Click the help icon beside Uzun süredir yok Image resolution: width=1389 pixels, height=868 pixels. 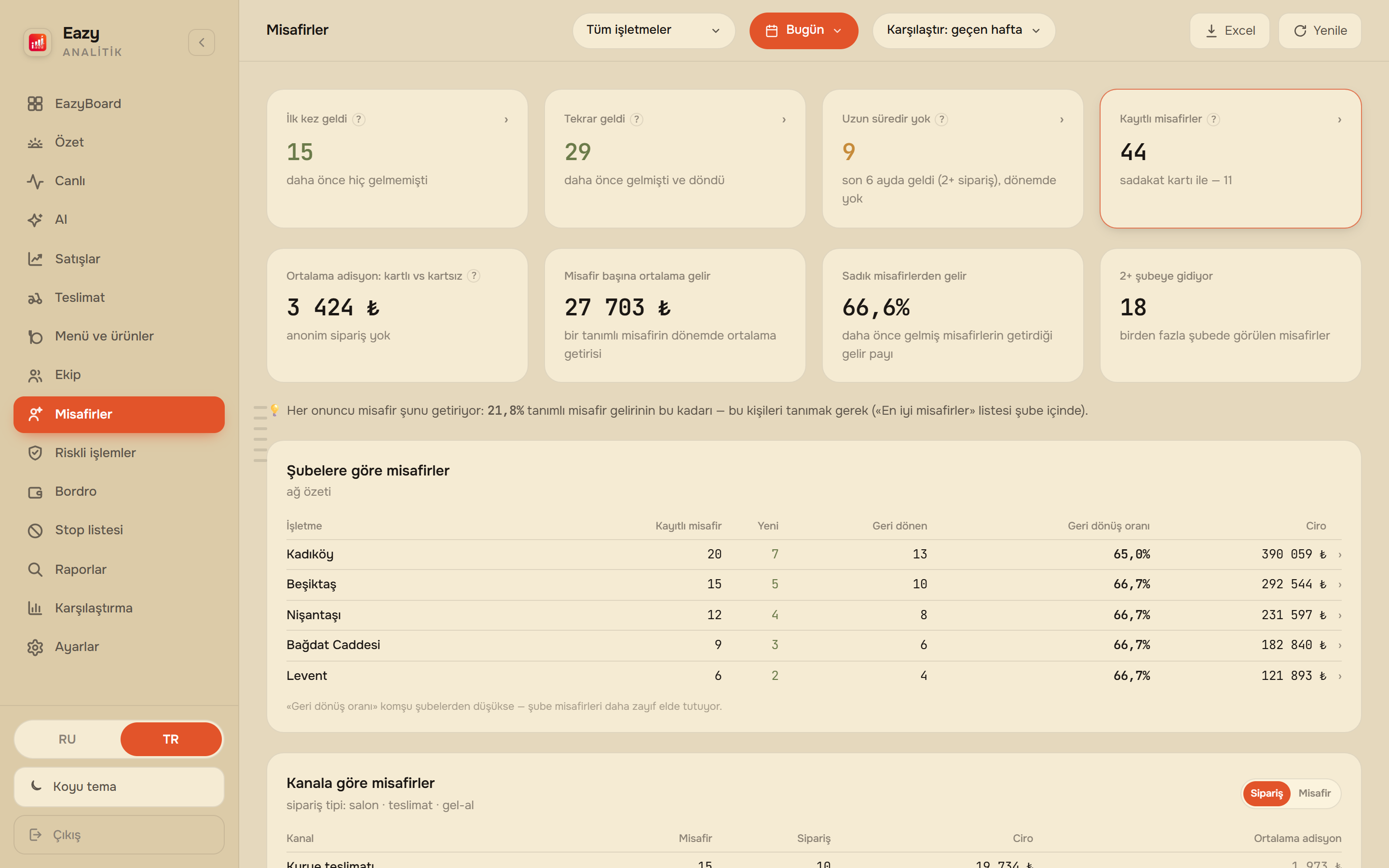coord(941,120)
